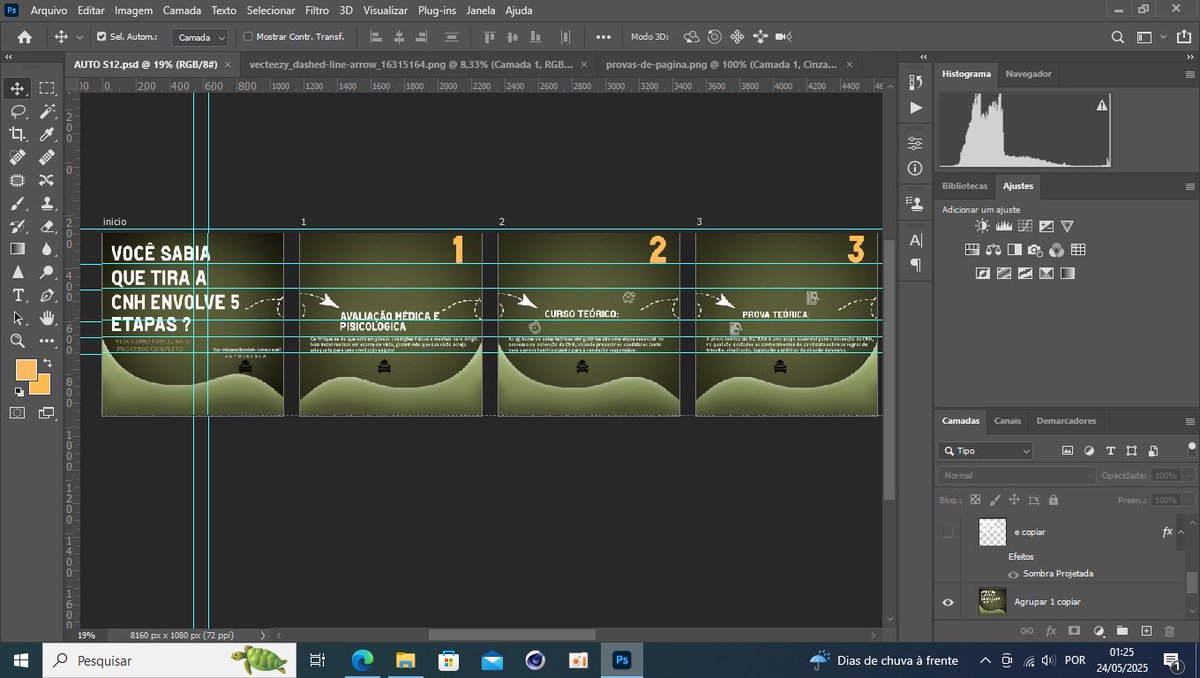Add a Levels adjustment

1002,226
